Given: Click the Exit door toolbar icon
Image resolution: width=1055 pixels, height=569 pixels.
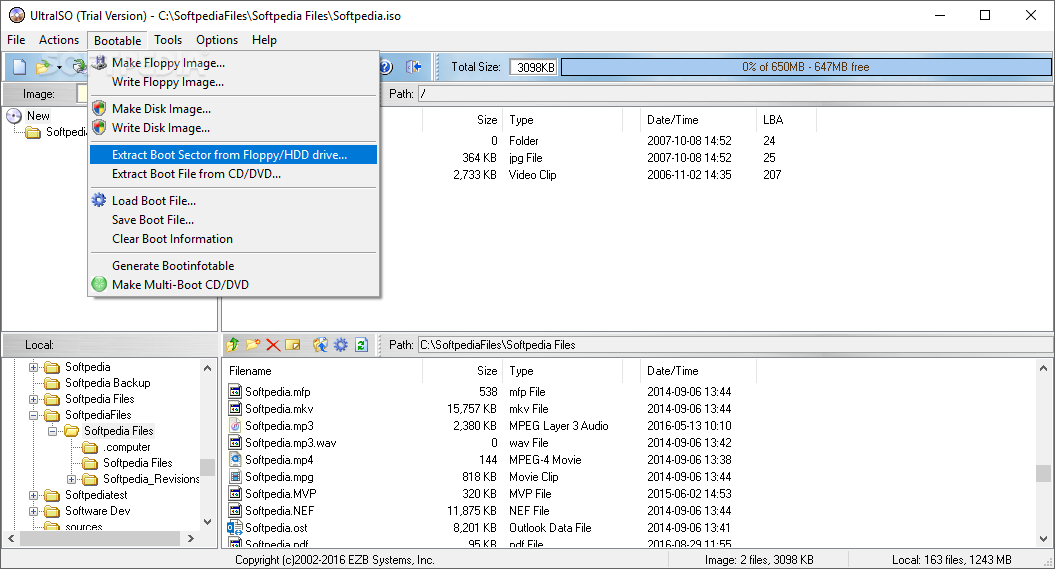Looking at the screenshot, I should (414, 67).
